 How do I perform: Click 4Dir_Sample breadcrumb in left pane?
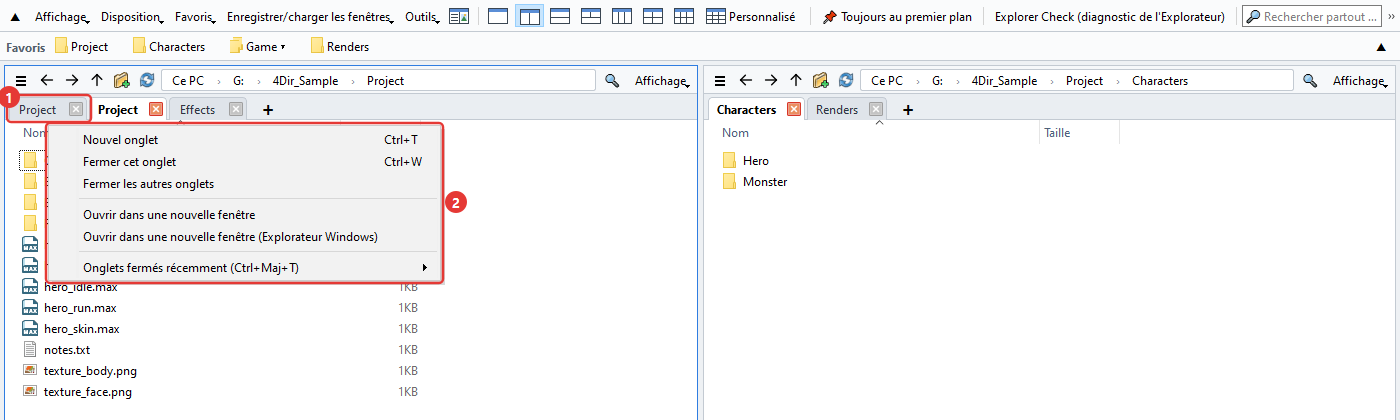306,81
